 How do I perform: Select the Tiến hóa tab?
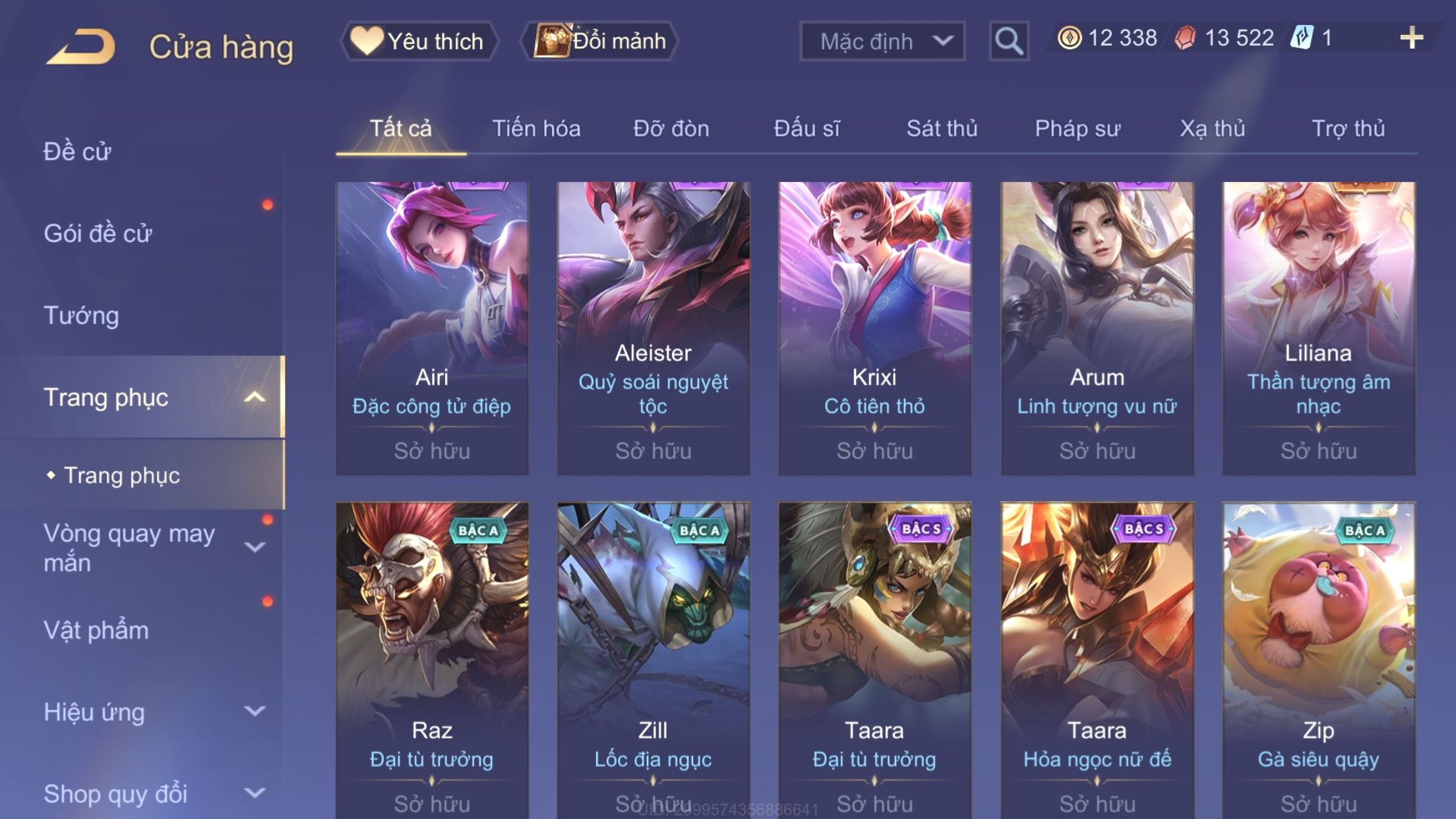tap(536, 129)
